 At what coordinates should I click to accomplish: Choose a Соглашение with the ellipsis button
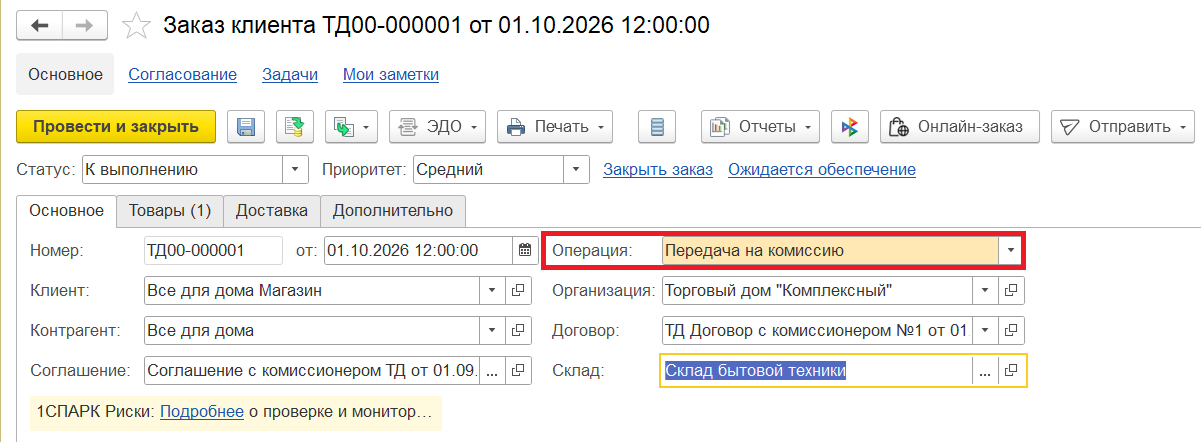tap(493, 370)
